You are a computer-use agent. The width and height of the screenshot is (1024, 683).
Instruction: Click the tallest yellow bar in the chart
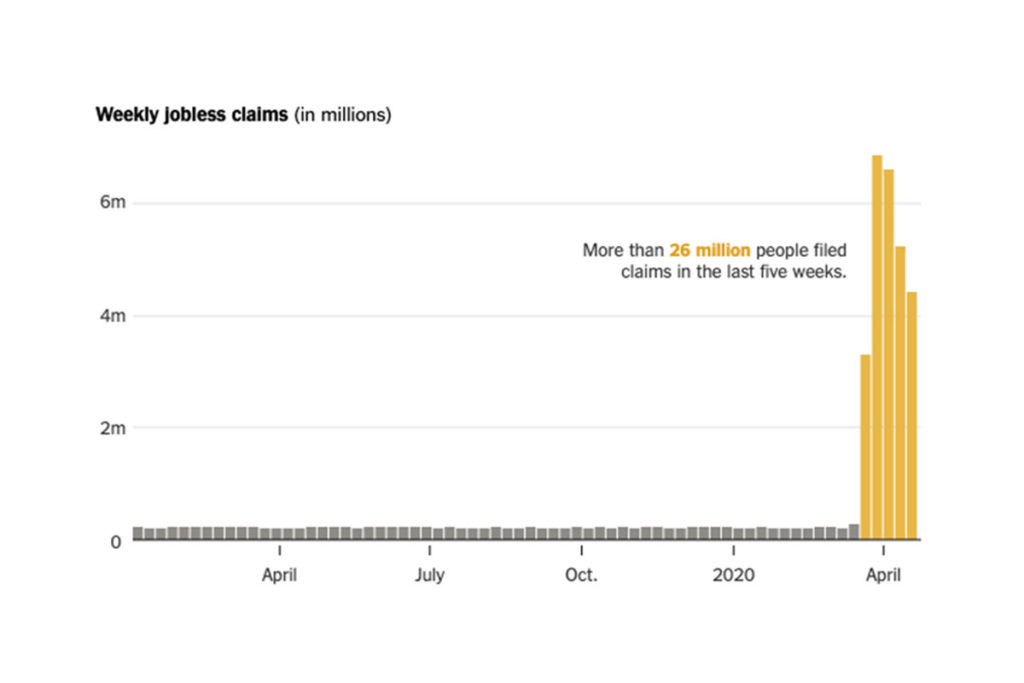pos(877,348)
